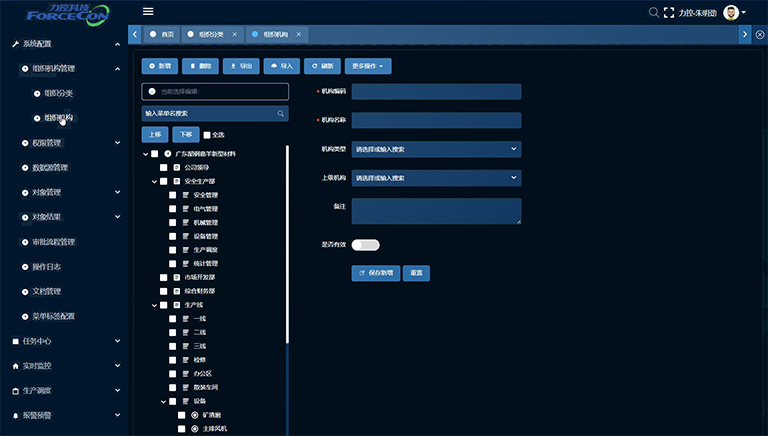Image resolution: width=768 pixels, height=436 pixels.
Task: Click the 保存新增 button
Action: [x=376, y=273]
